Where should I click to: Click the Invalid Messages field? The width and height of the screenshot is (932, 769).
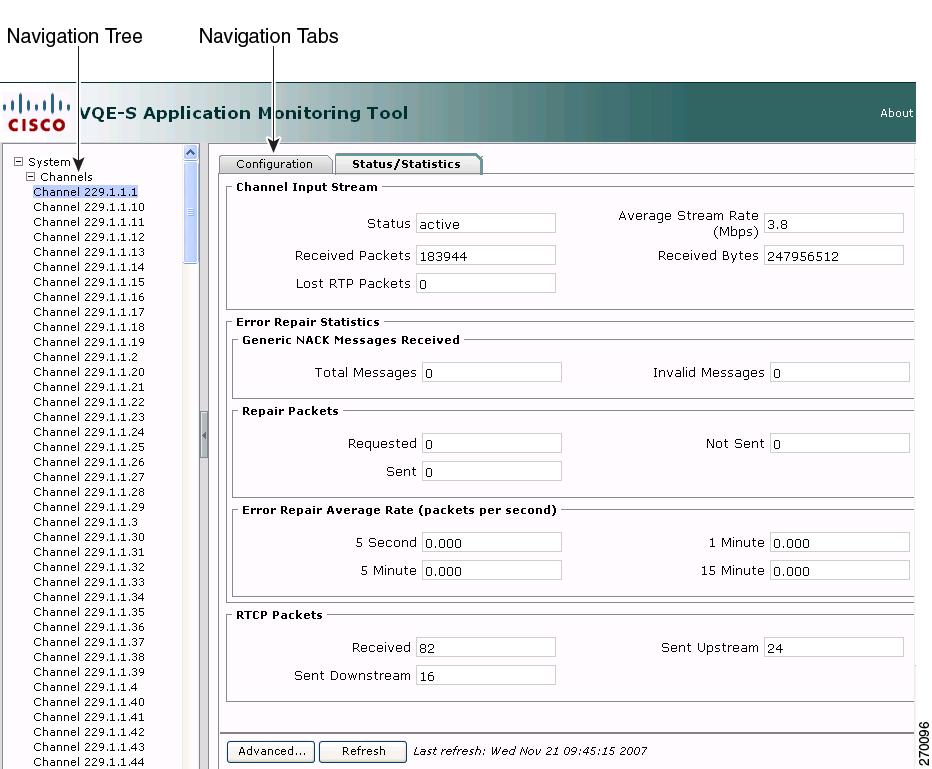click(839, 373)
